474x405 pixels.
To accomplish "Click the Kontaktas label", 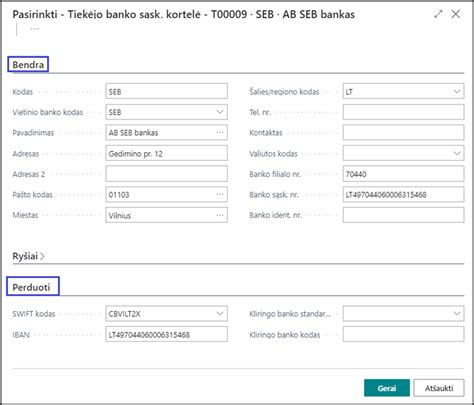I will click(266, 133).
